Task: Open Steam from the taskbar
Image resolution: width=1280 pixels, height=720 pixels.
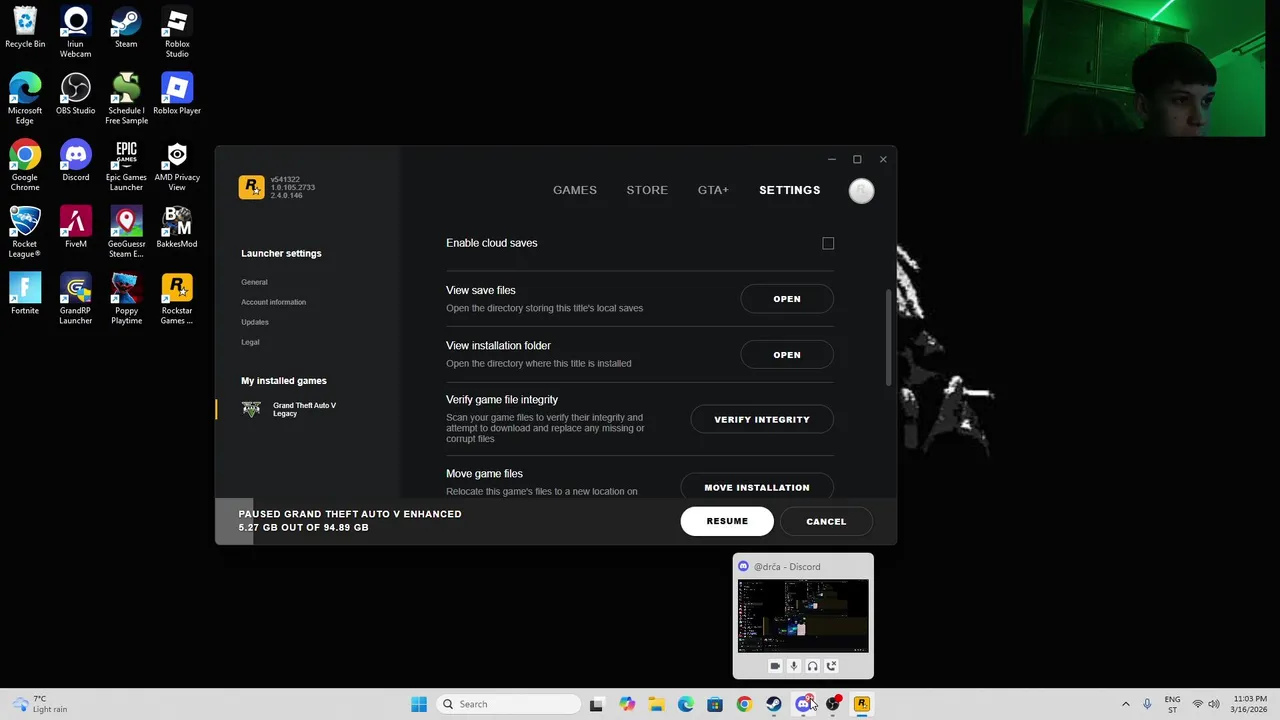Action: click(x=773, y=704)
